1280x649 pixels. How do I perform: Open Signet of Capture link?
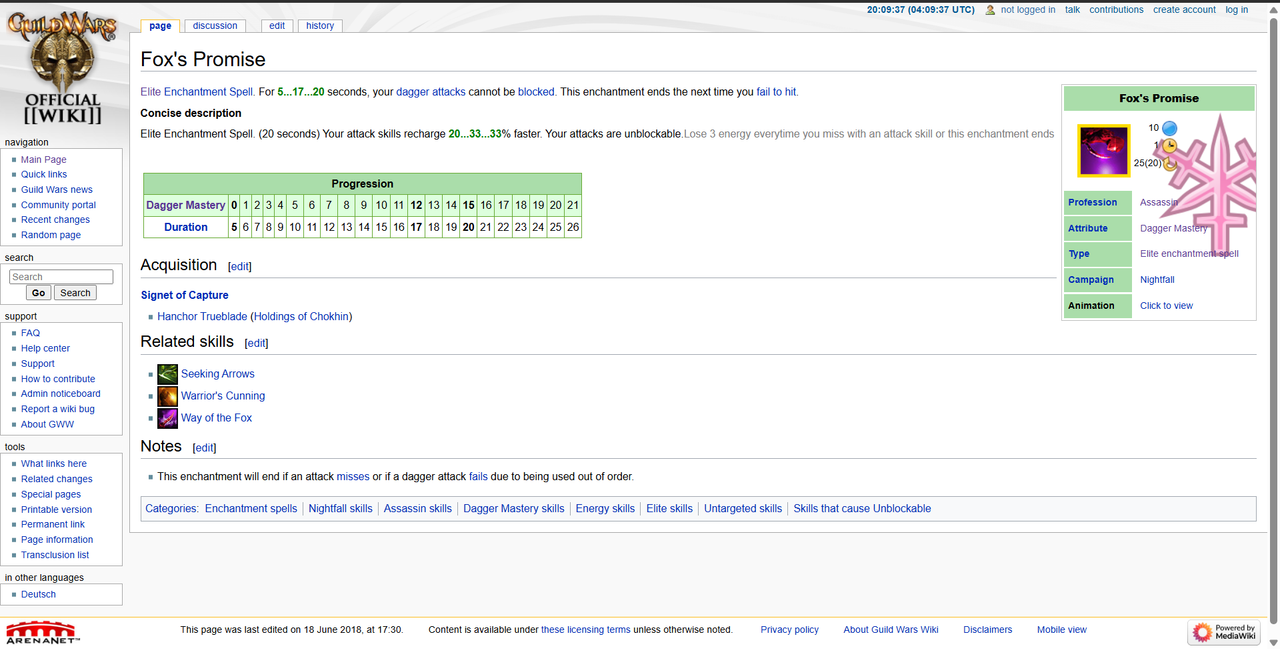point(184,295)
